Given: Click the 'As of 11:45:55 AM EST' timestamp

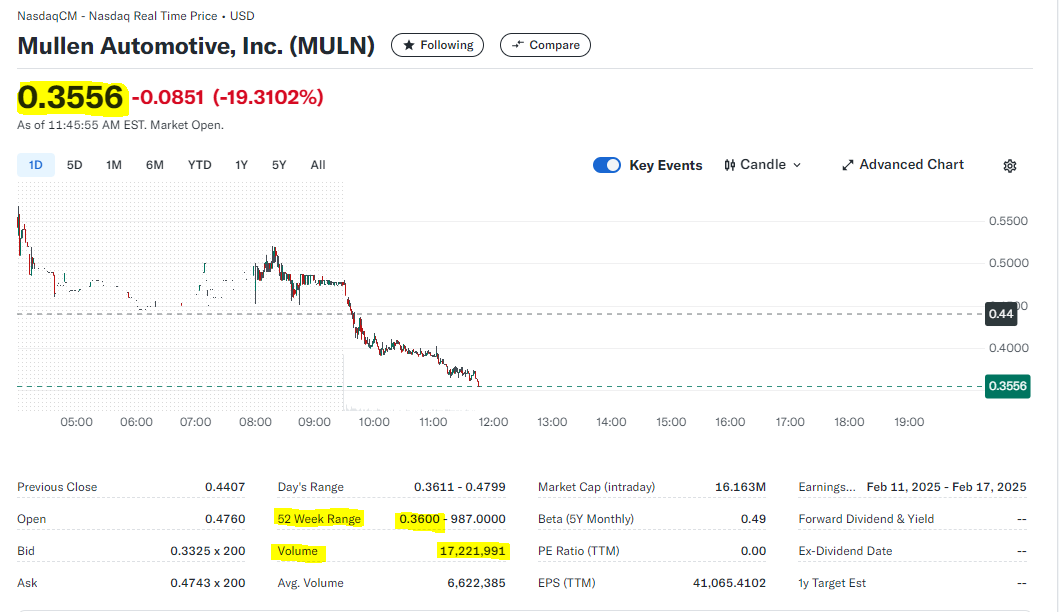Looking at the screenshot, I should point(120,125).
